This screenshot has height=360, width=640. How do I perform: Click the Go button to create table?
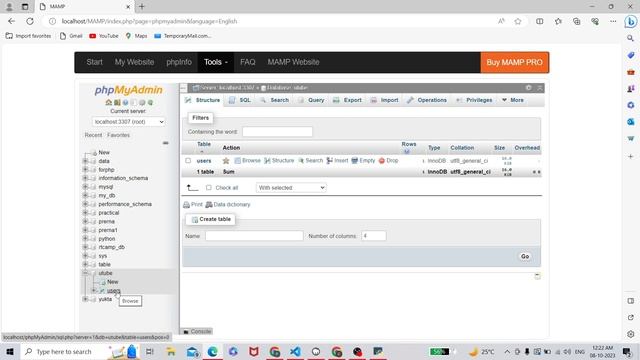point(525,256)
